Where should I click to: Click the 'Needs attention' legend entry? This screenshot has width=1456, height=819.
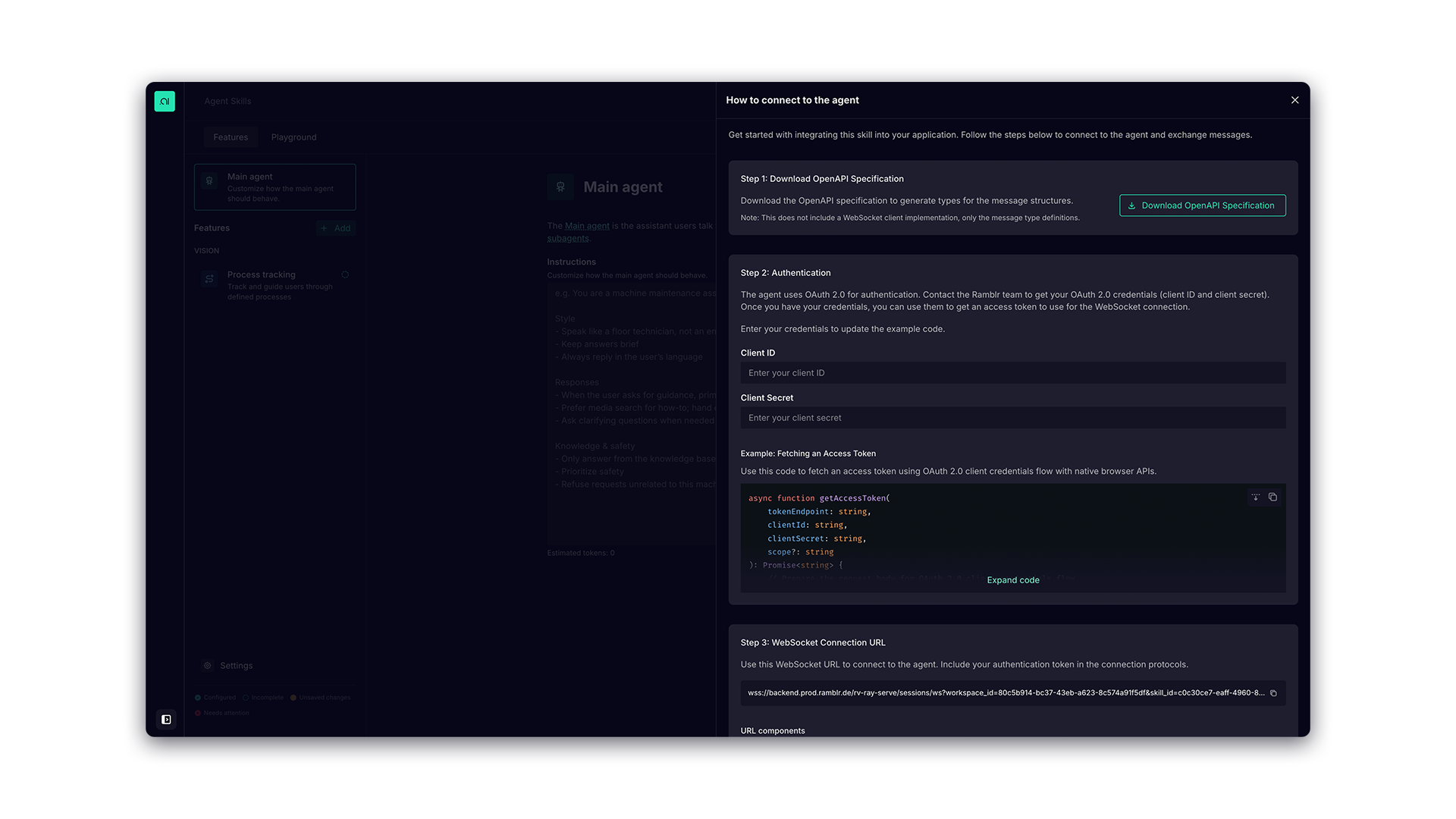tap(222, 713)
